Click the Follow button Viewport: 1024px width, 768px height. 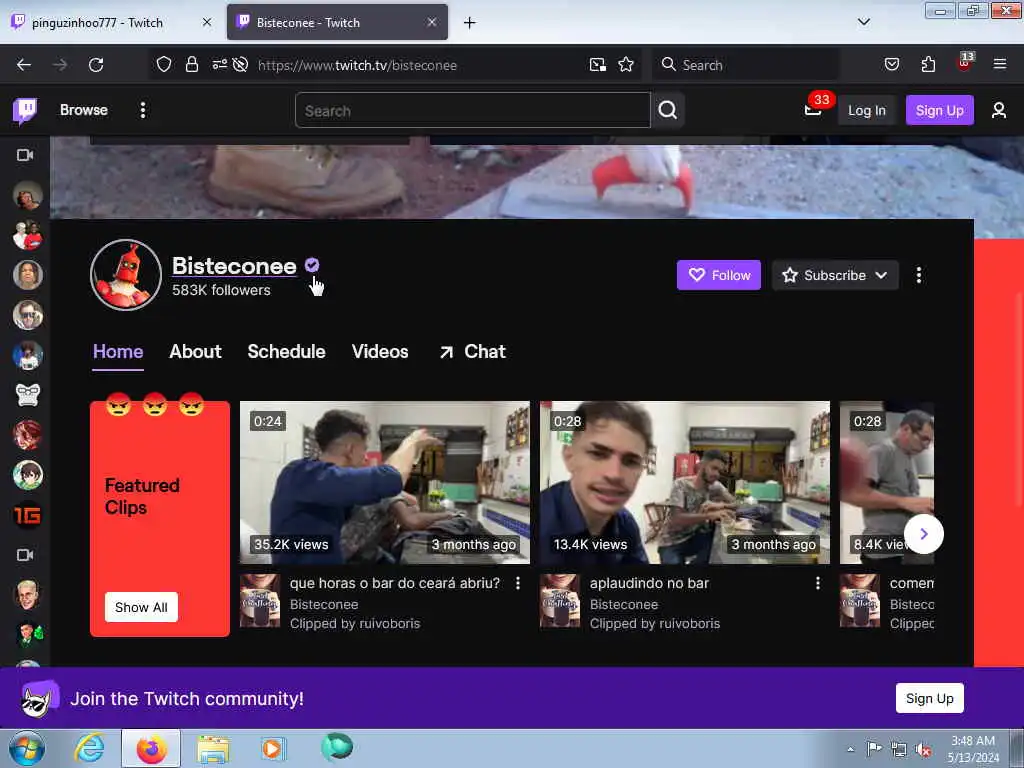[x=718, y=275]
